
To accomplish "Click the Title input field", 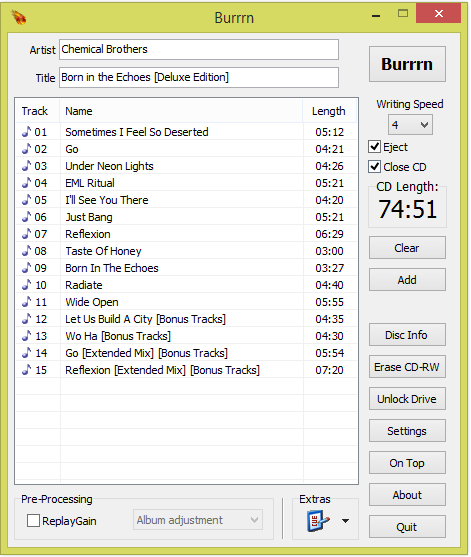I will coord(199,77).
